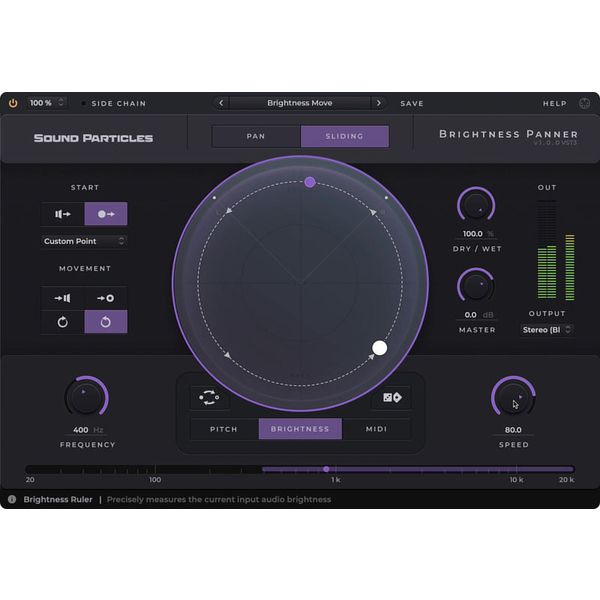The height and width of the screenshot is (600, 600).
Task: Open the Help menu
Action: coord(554,103)
